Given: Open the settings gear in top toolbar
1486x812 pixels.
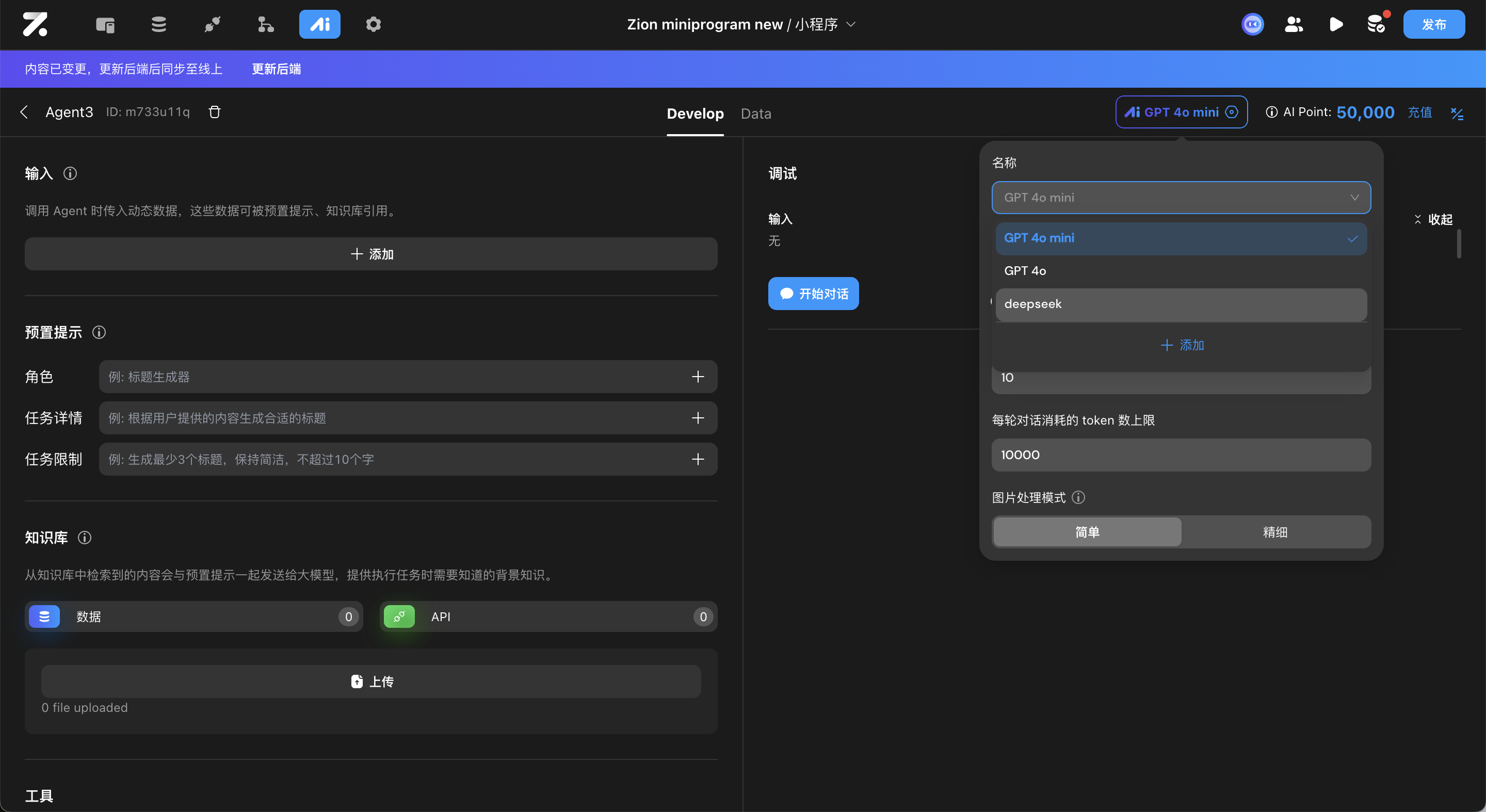Looking at the screenshot, I should [x=373, y=24].
